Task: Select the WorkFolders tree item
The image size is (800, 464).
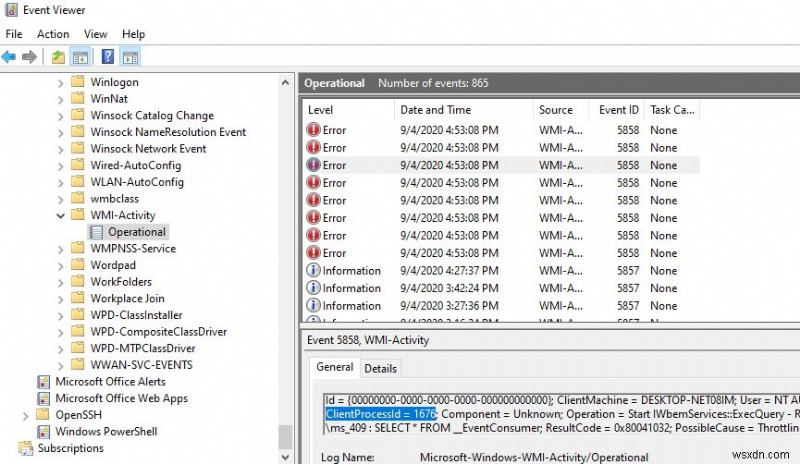Action: point(121,281)
